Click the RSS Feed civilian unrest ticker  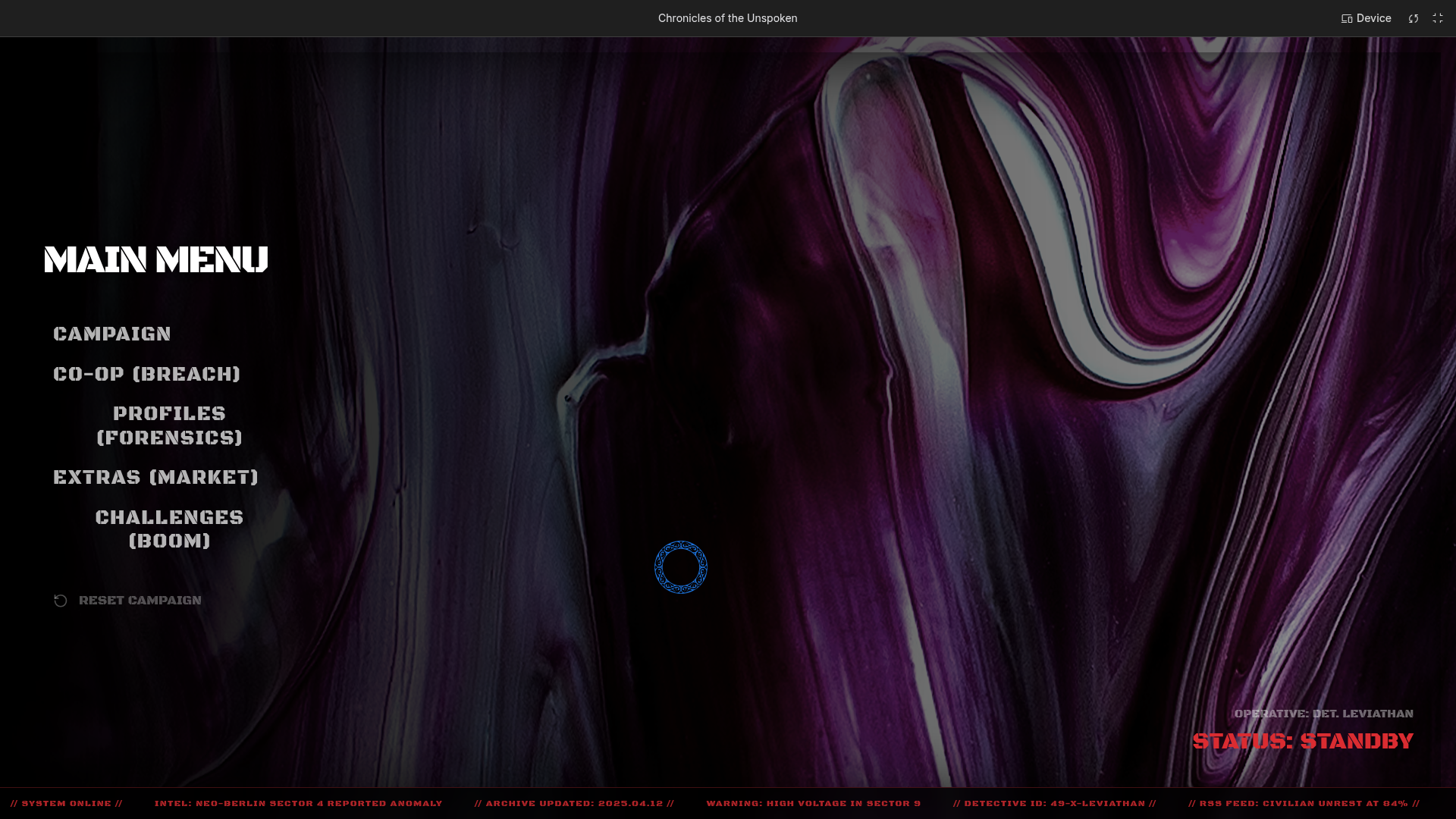(1303, 804)
